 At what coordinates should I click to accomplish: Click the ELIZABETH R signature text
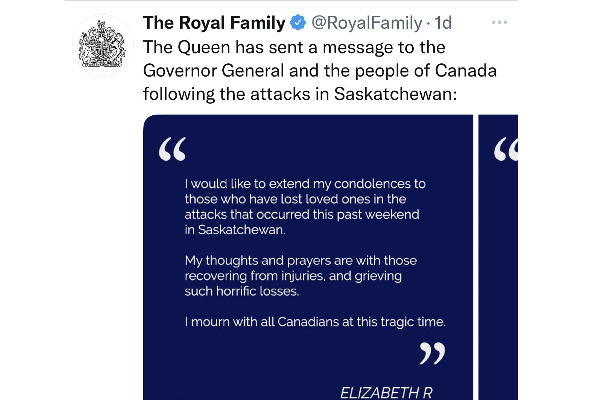pos(386,393)
